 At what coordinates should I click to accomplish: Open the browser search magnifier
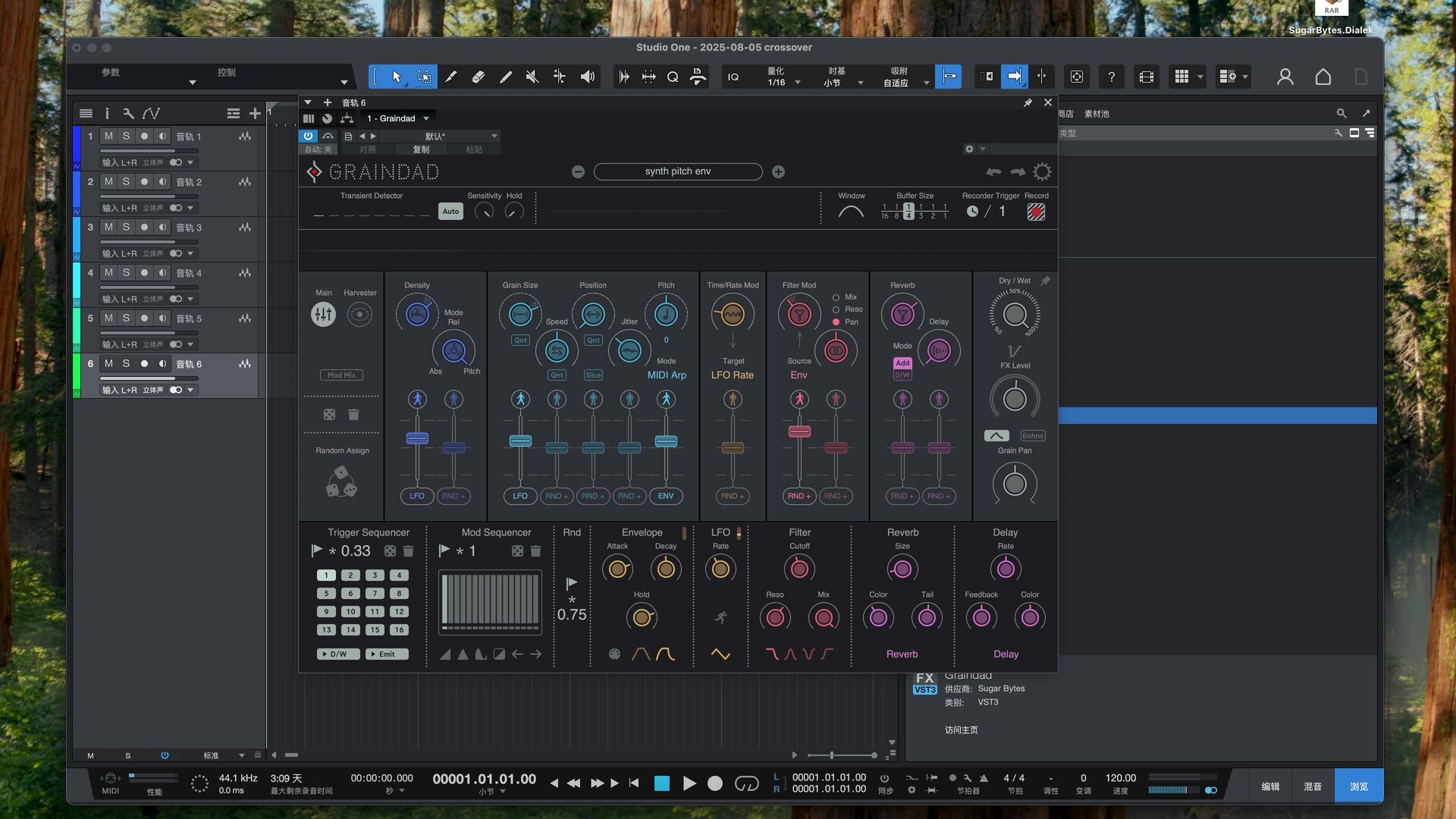coord(1341,114)
